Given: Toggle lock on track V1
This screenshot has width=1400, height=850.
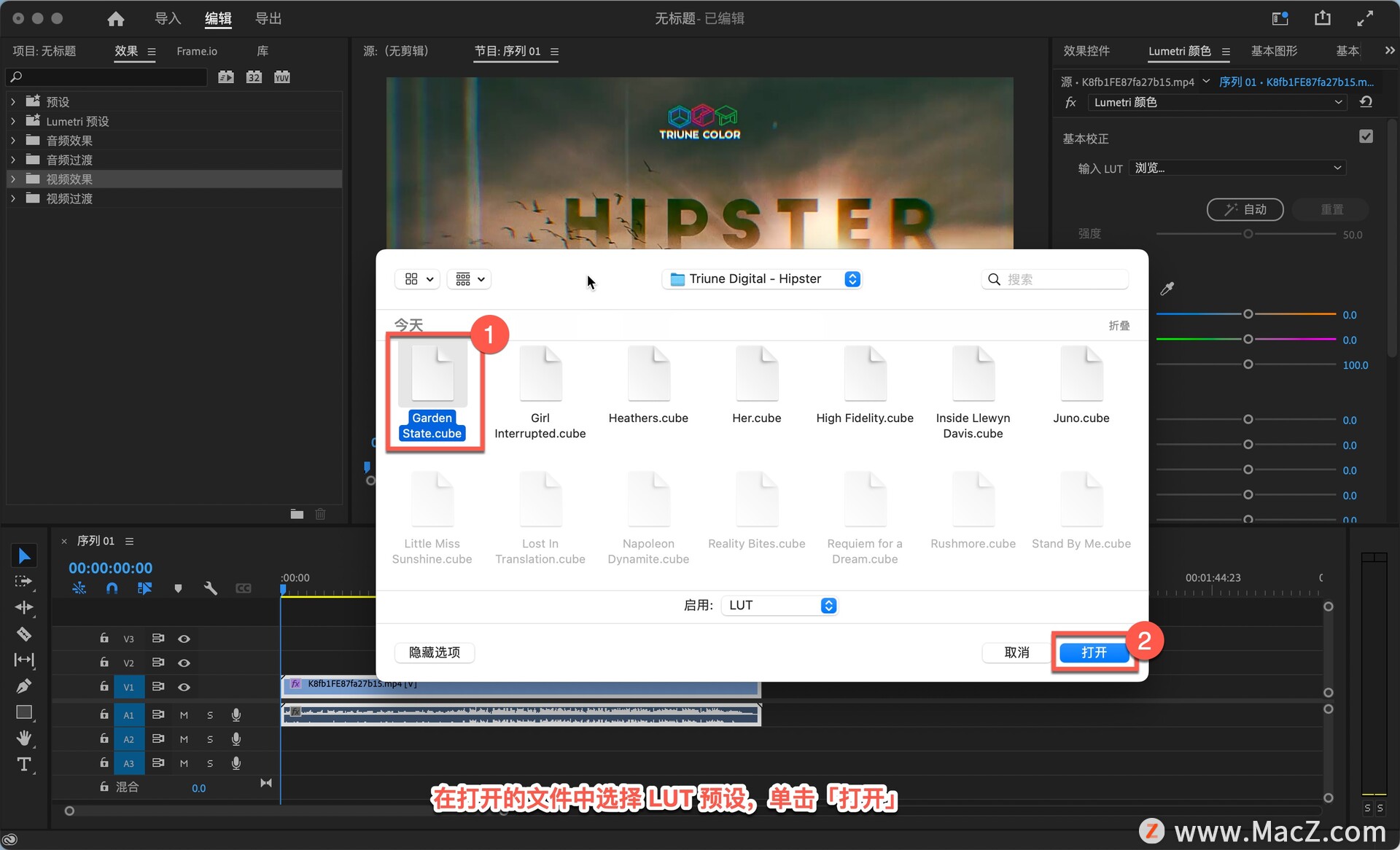Looking at the screenshot, I should coord(104,686).
